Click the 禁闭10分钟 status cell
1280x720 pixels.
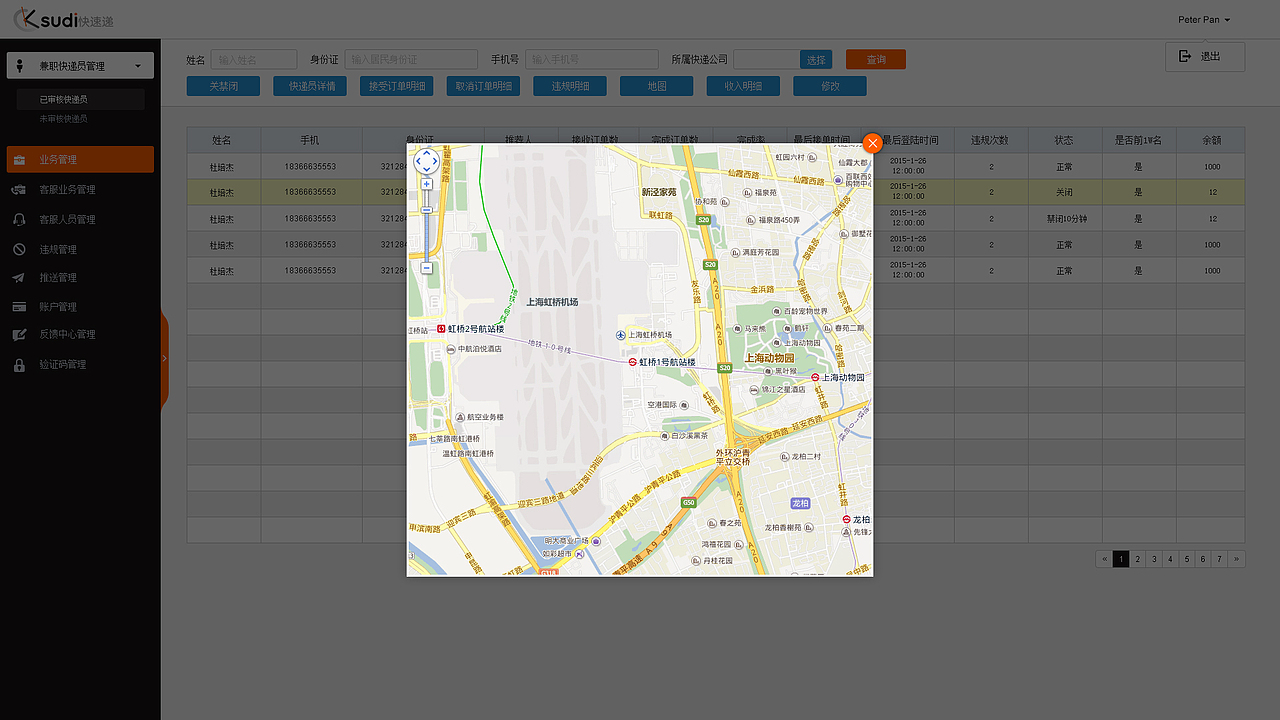click(x=1065, y=218)
